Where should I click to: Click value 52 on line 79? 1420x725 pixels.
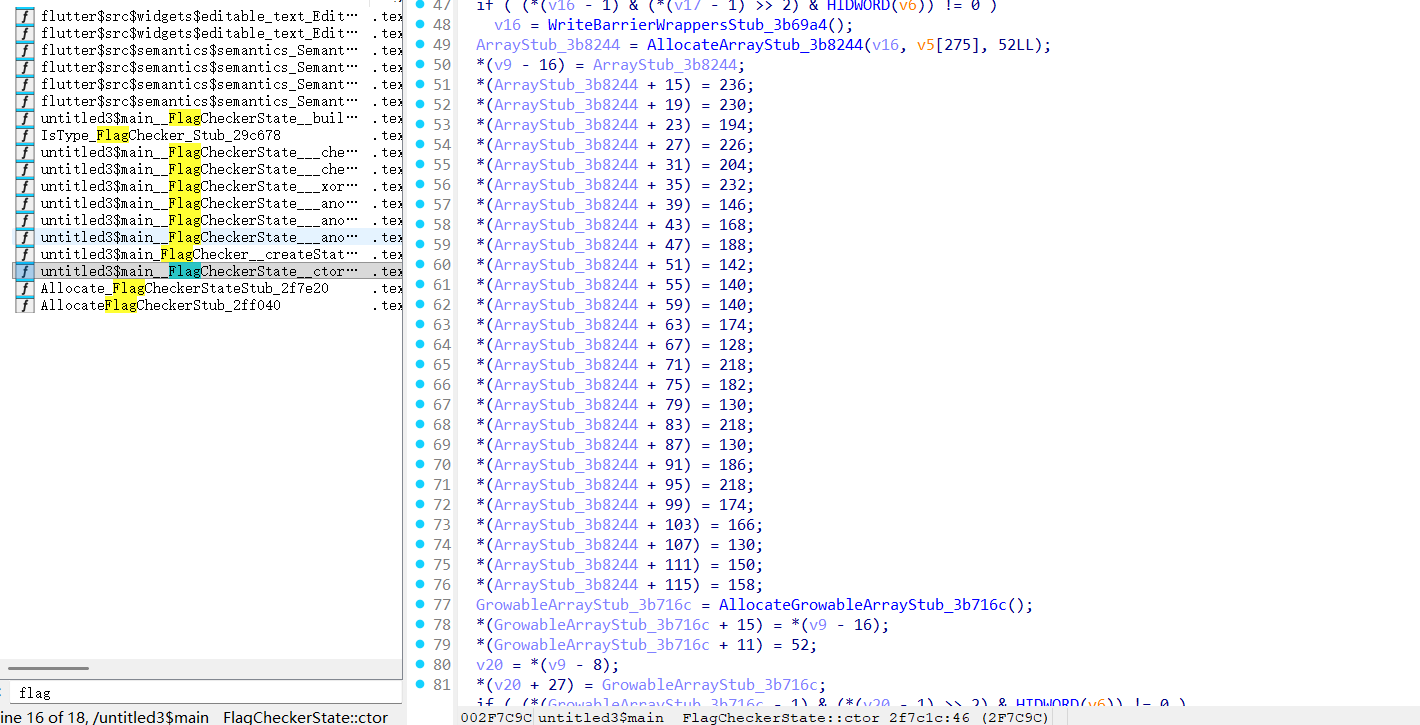(799, 645)
